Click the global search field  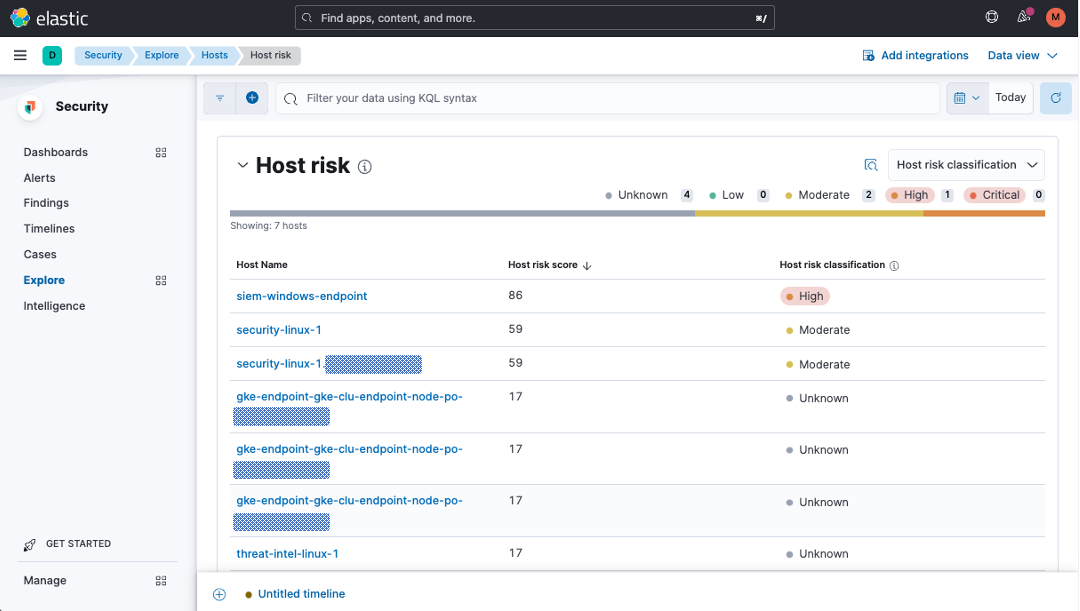[534, 18]
